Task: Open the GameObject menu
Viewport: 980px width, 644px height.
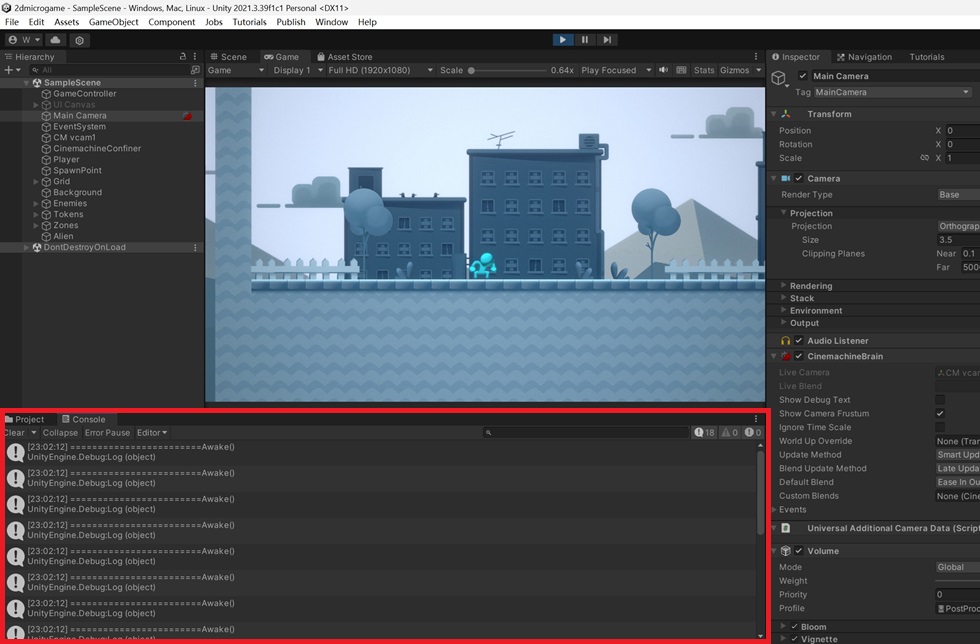Action: coord(113,22)
